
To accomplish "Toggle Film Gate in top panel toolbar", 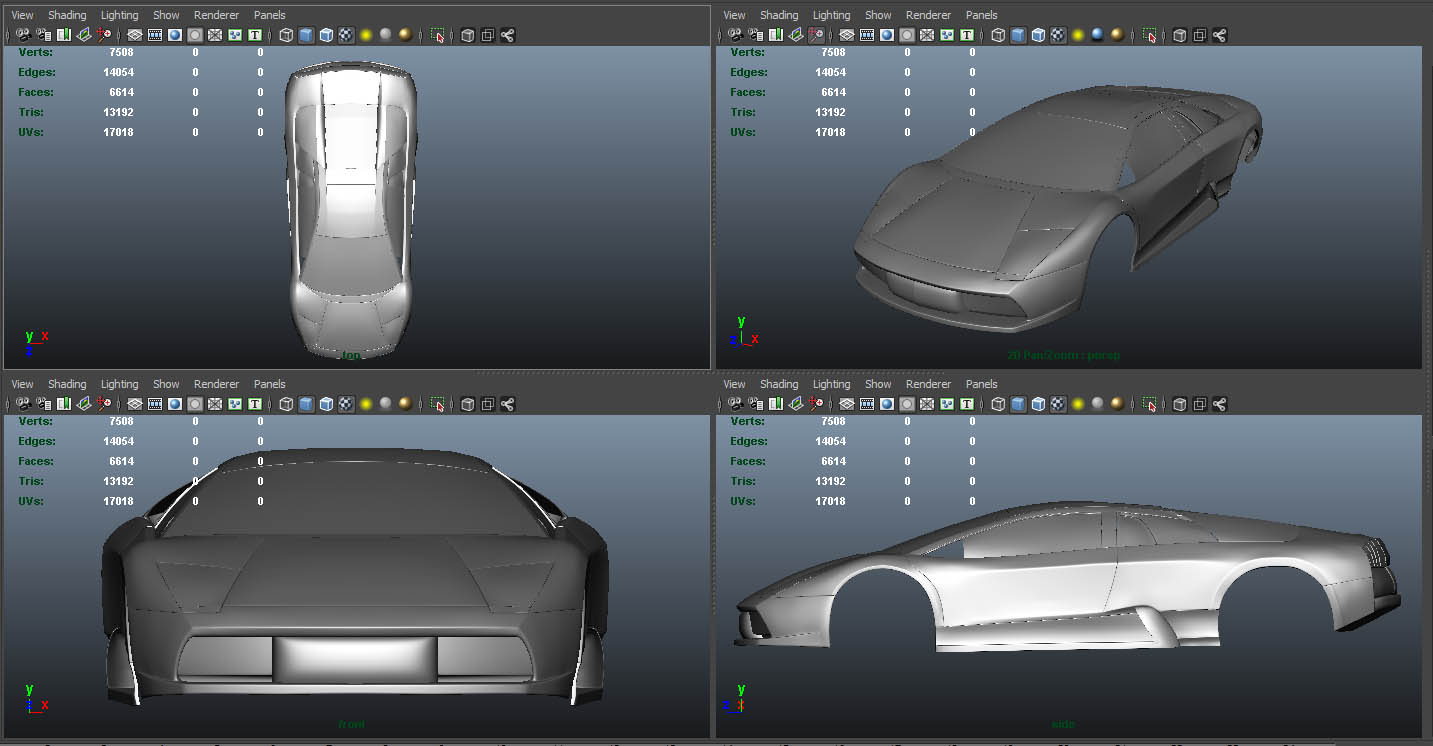I will coord(155,35).
